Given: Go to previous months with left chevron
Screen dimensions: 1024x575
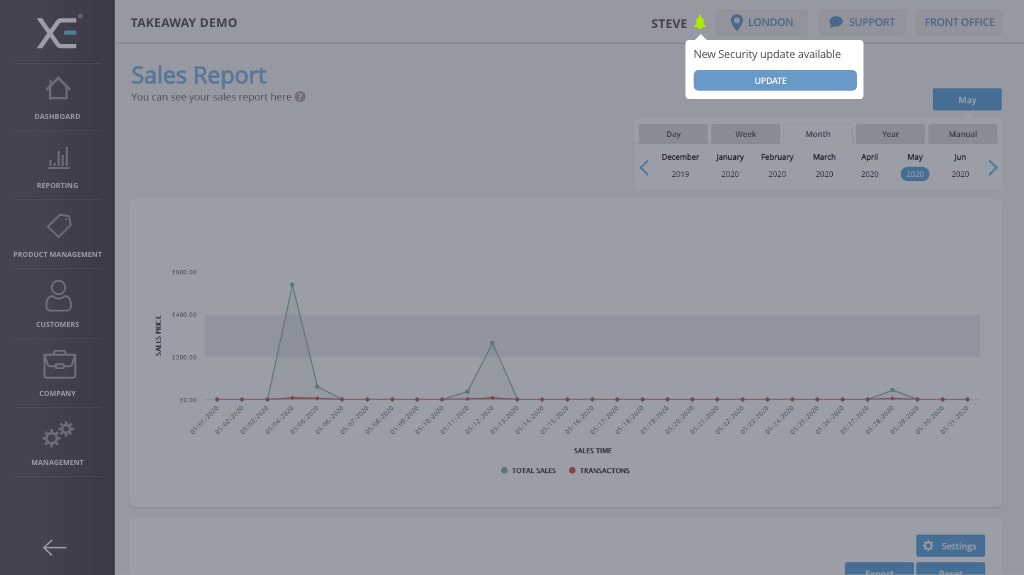Looking at the screenshot, I should (644, 168).
